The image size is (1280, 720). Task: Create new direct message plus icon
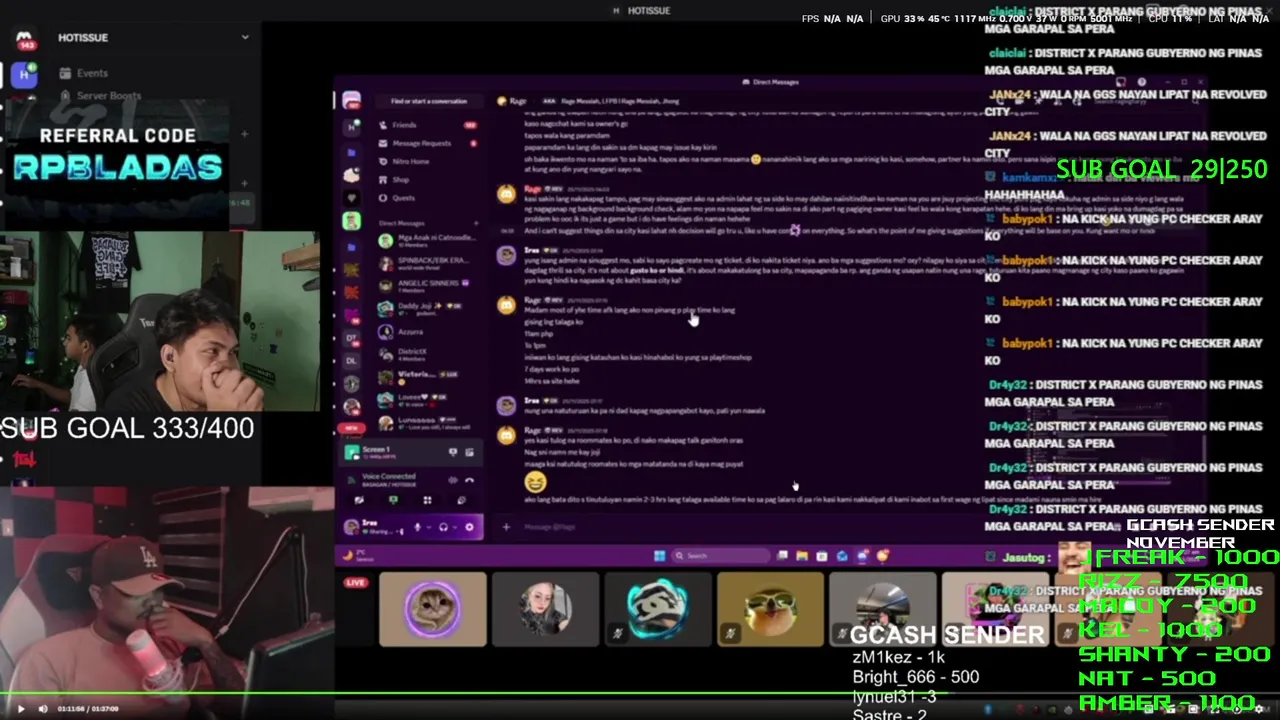point(474,223)
